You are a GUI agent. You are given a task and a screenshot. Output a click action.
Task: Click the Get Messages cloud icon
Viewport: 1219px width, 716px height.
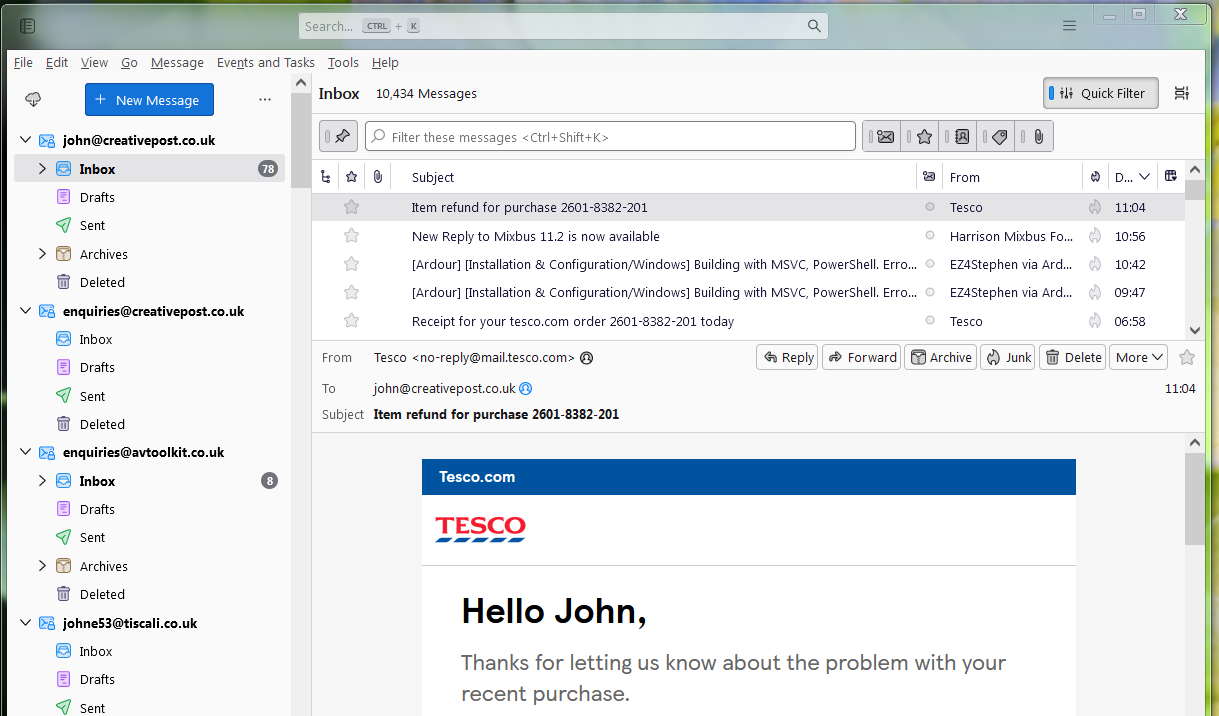pos(33,99)
